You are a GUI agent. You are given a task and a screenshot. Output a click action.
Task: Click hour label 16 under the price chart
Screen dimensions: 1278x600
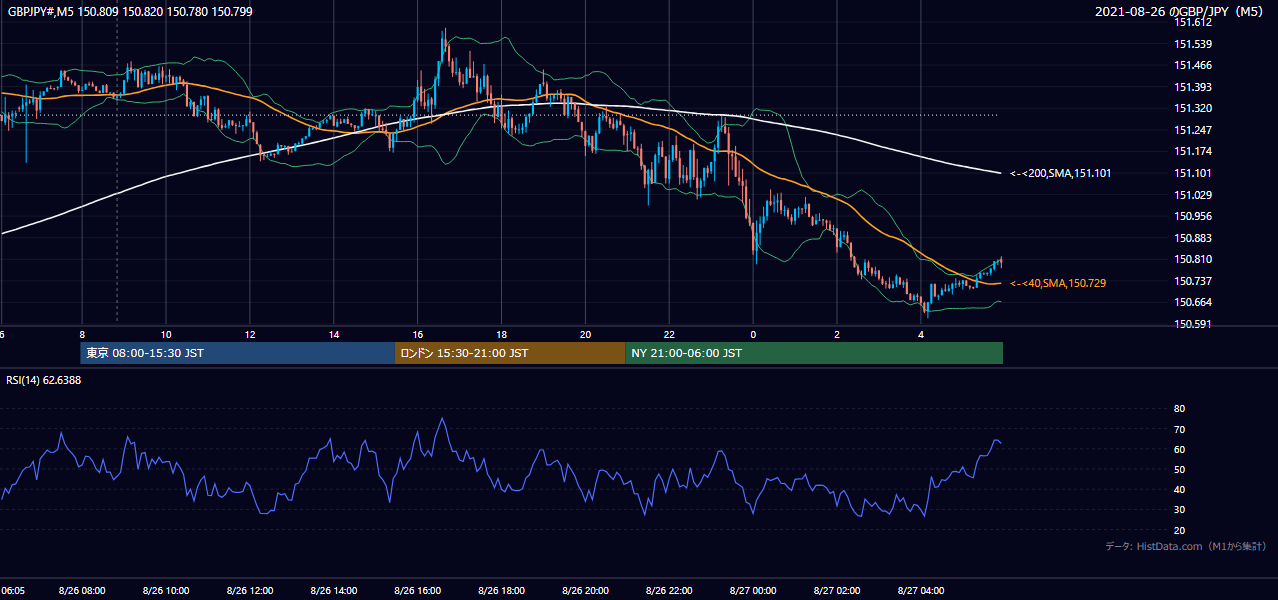pyautogui.click(x=417, y=334)
